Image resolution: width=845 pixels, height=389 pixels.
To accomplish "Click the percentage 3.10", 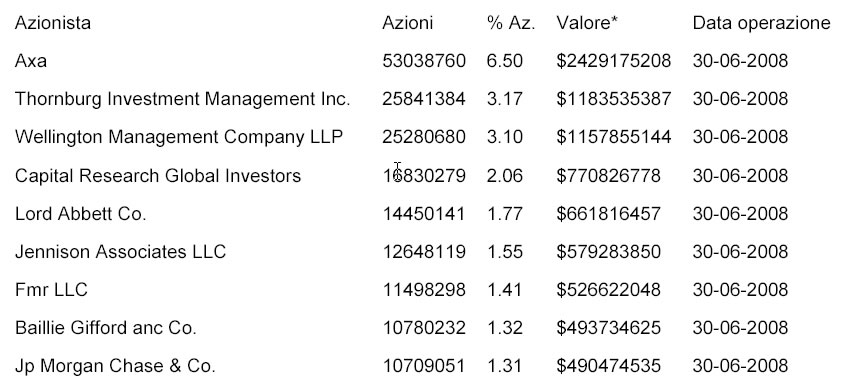I will (x=504, y=137).
